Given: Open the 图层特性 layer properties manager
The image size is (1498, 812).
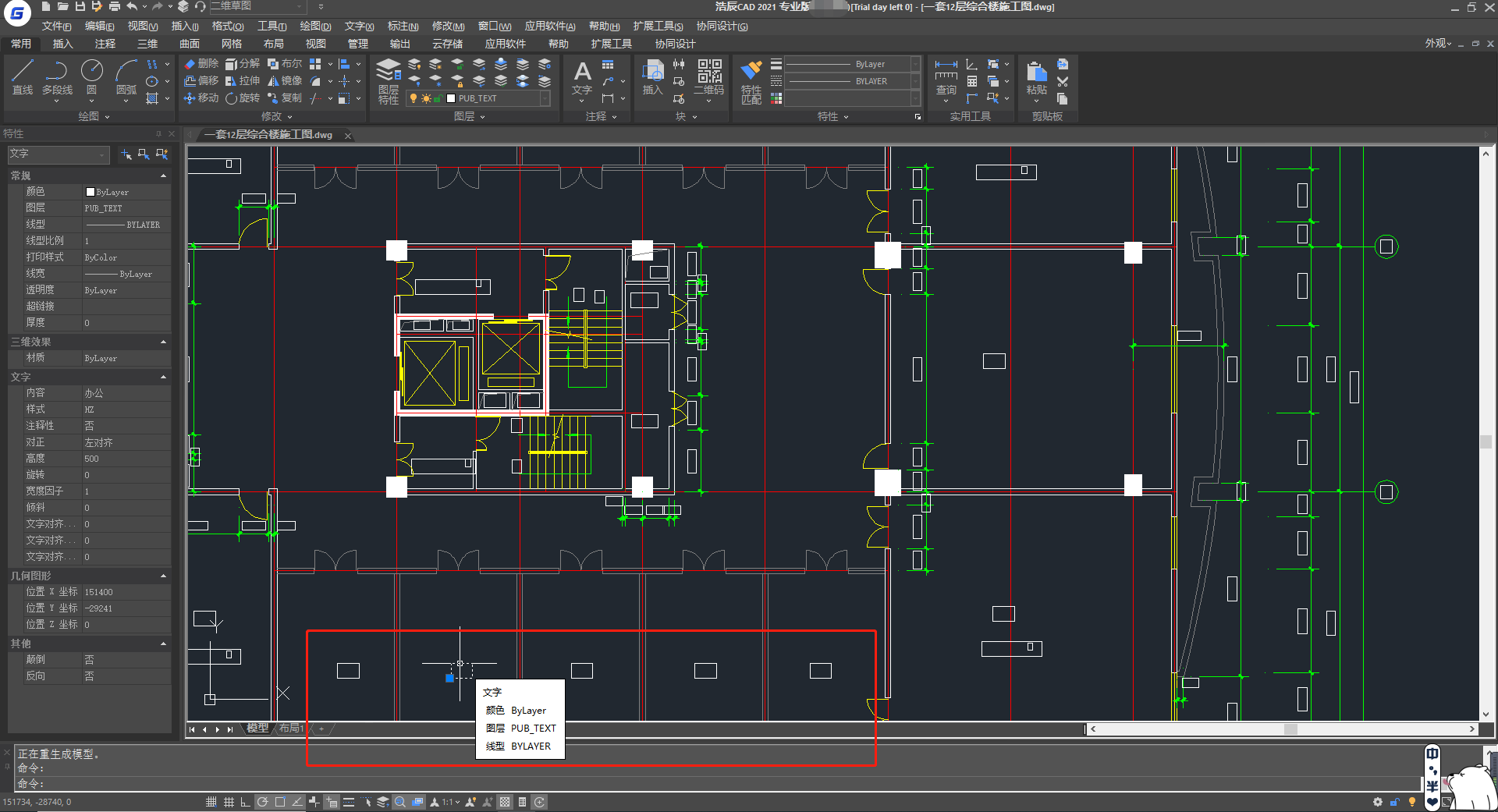Looking at the screenshot, I should coord(389,81).
